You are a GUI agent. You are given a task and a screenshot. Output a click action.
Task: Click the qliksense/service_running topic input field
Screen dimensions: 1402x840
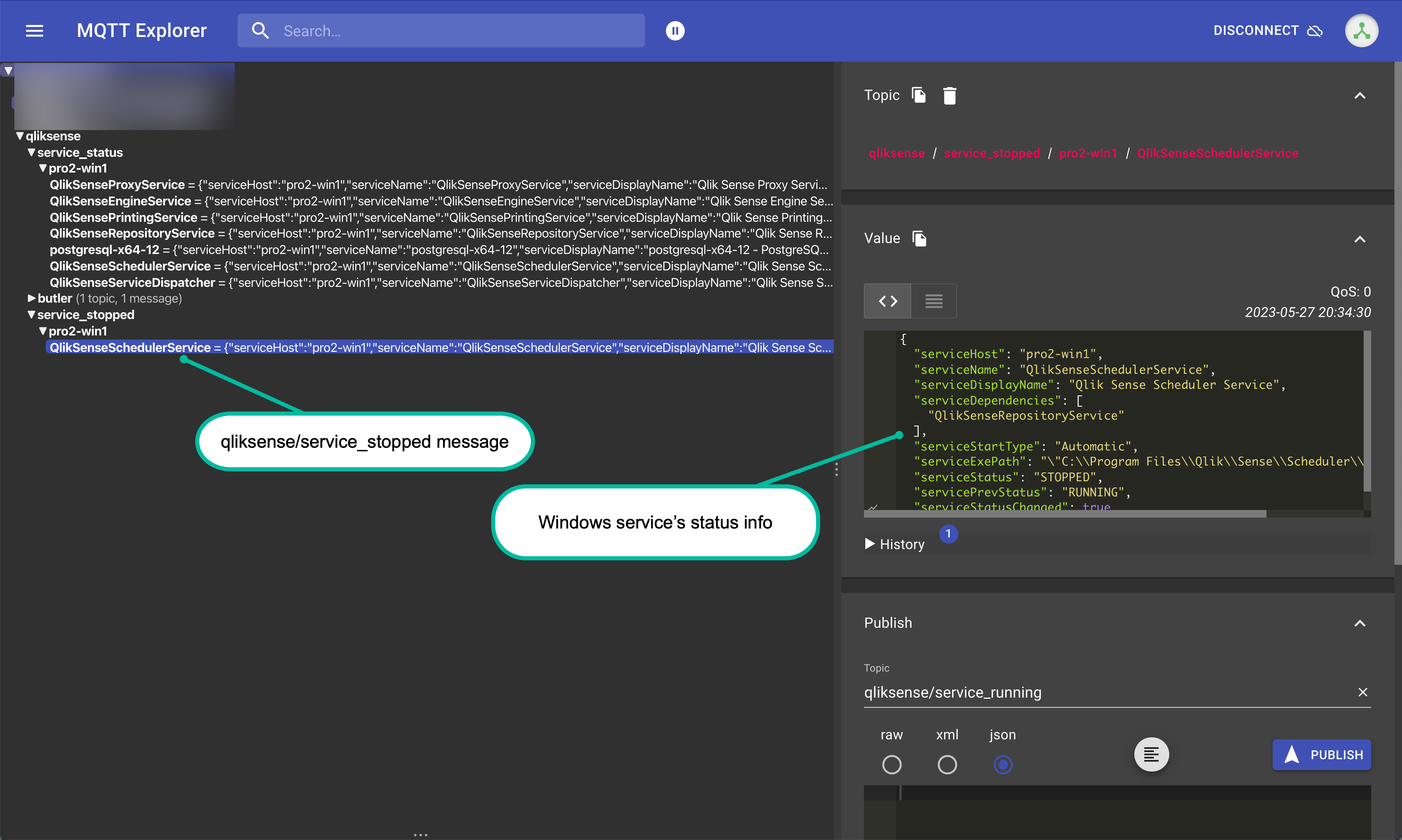tap(1075, 692)
